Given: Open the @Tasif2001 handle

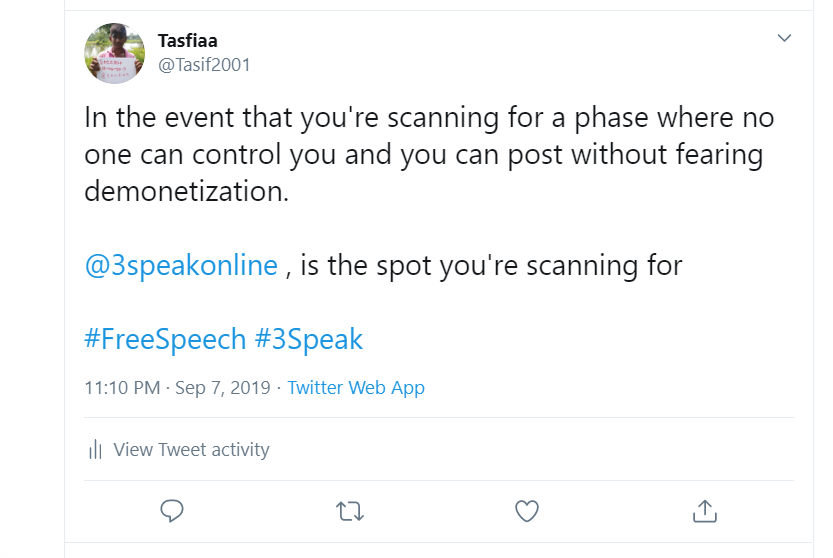Looking at the screenshot, I should click(204, 65).
